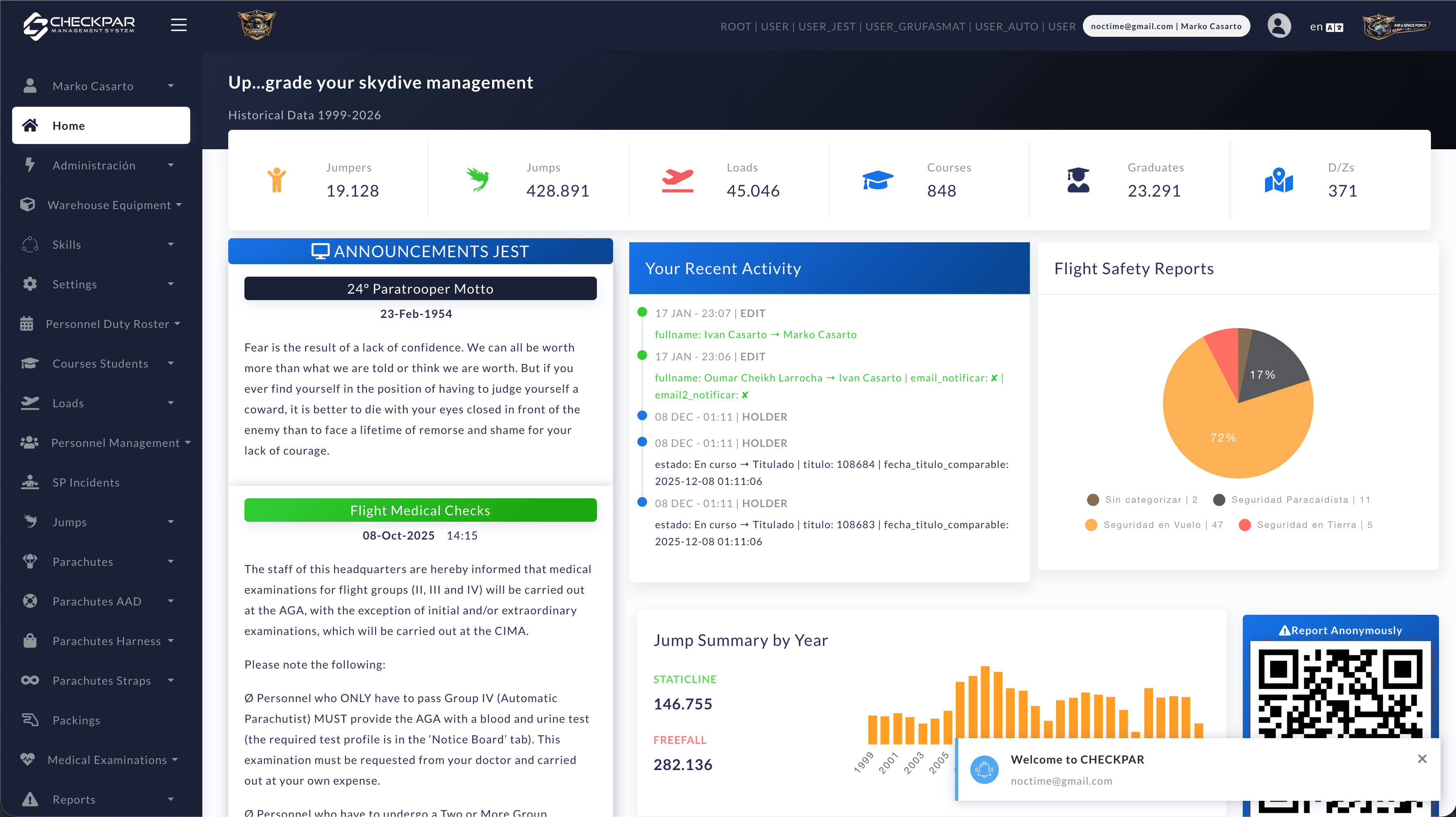The height and width of the screenshot is (817, 1456).
Task: Expand the Loads submenu
Action: (x=68, y=403)
